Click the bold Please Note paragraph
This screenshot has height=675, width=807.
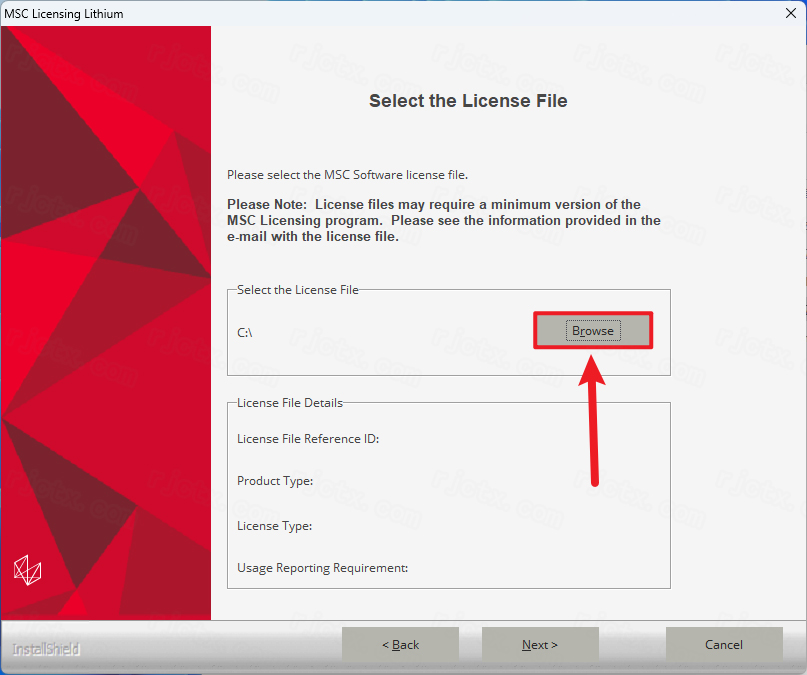click(x=444, y=220)
